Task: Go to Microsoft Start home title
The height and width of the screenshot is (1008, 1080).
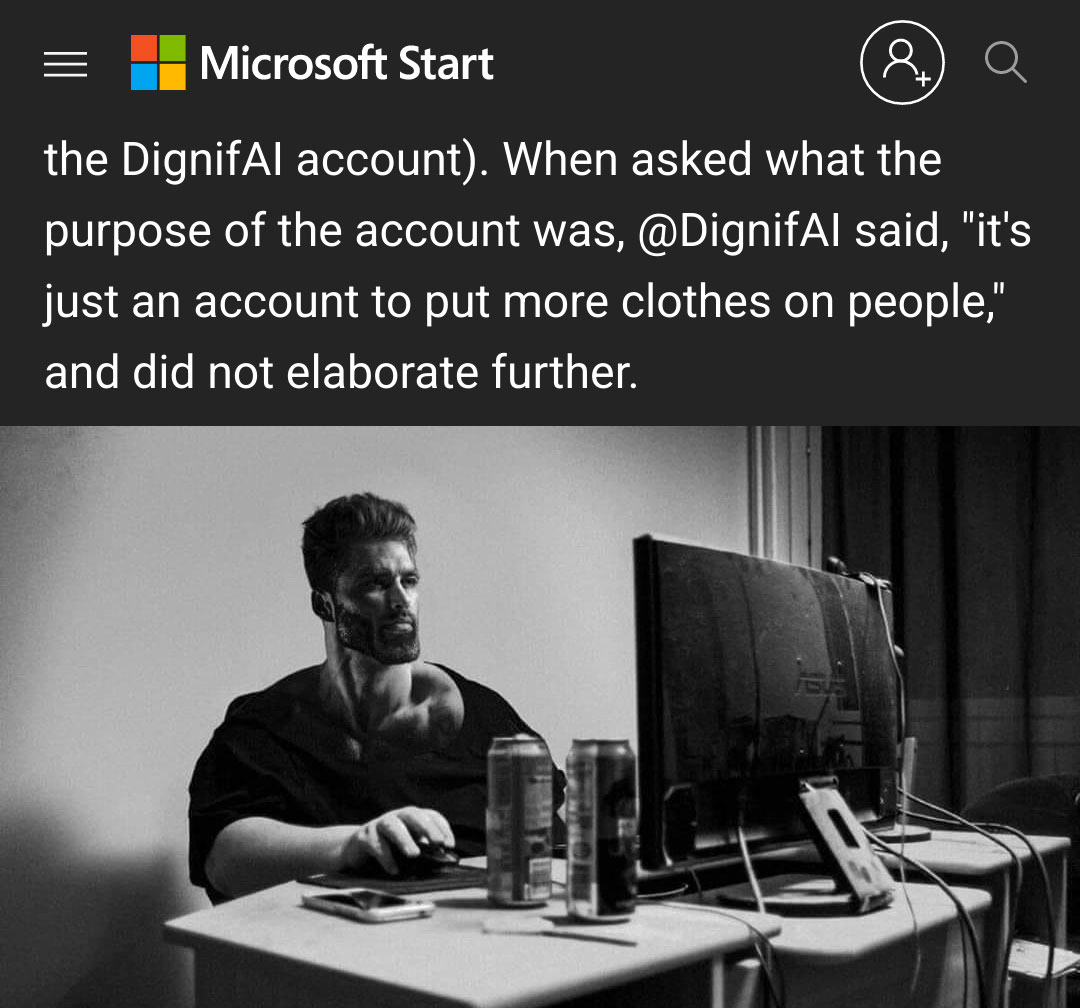Action: tap(346, 63)
